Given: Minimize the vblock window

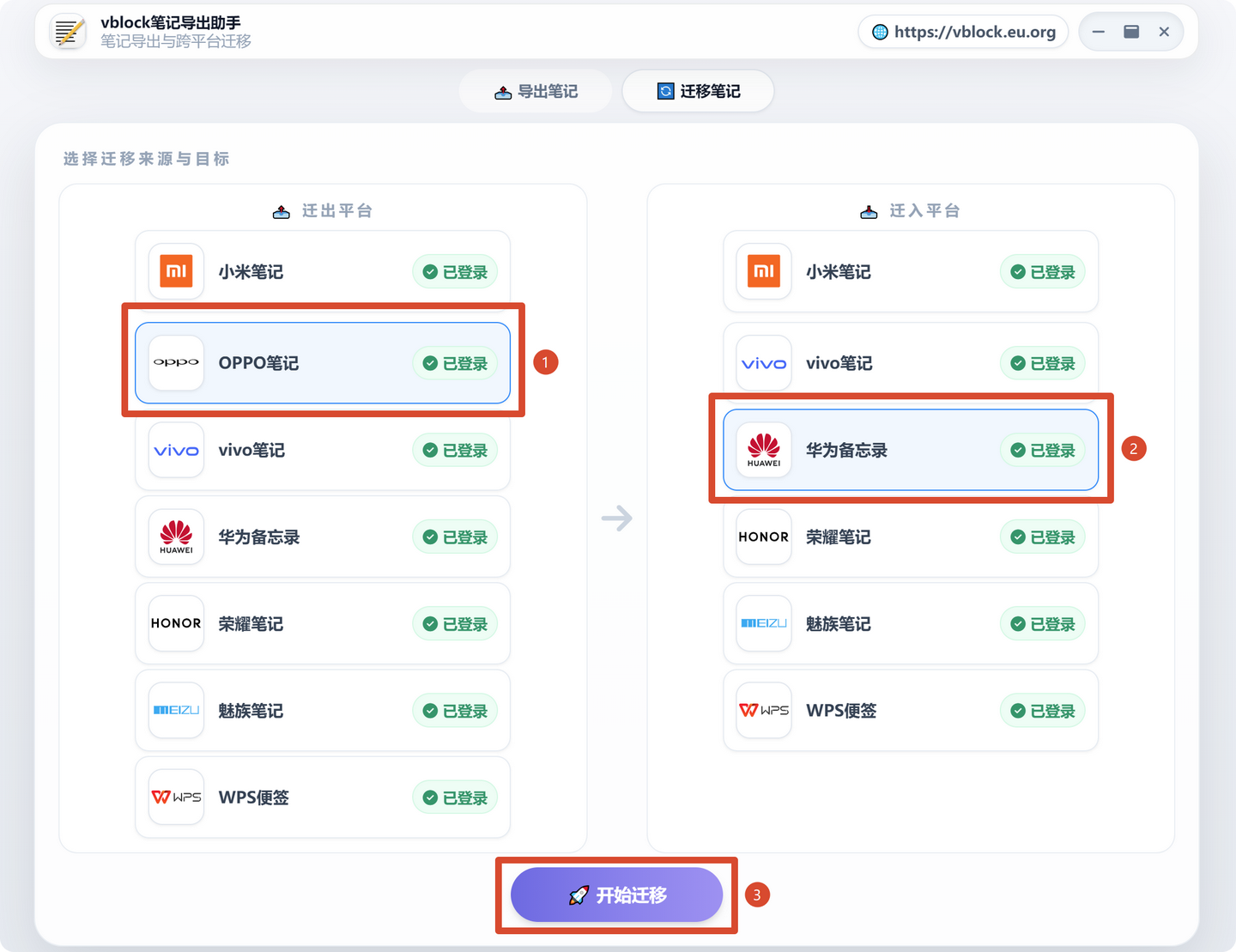Looking at the screenshot, I should point(1099,32).
